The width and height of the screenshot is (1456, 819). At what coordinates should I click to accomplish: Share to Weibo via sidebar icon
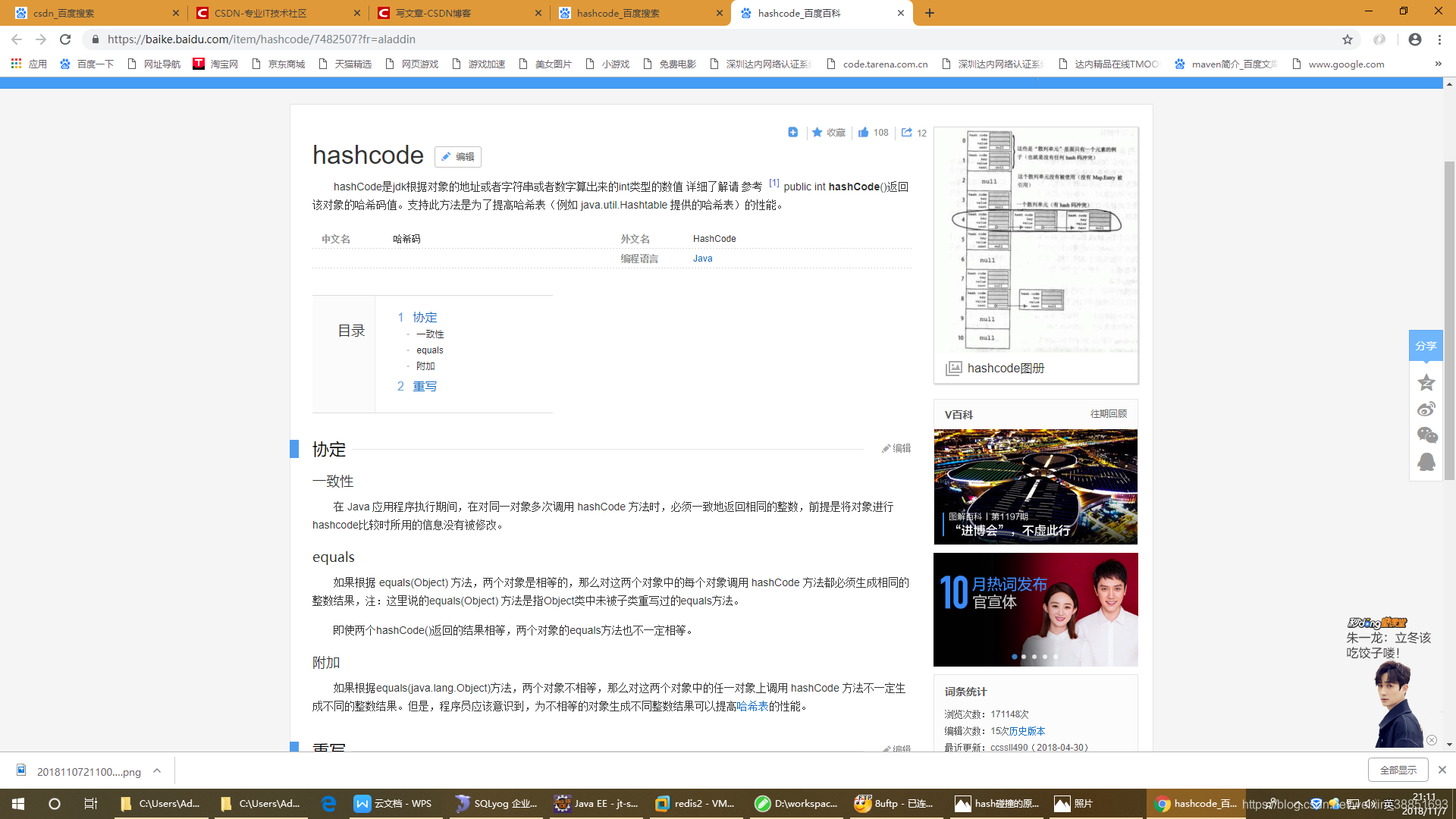1426,409
